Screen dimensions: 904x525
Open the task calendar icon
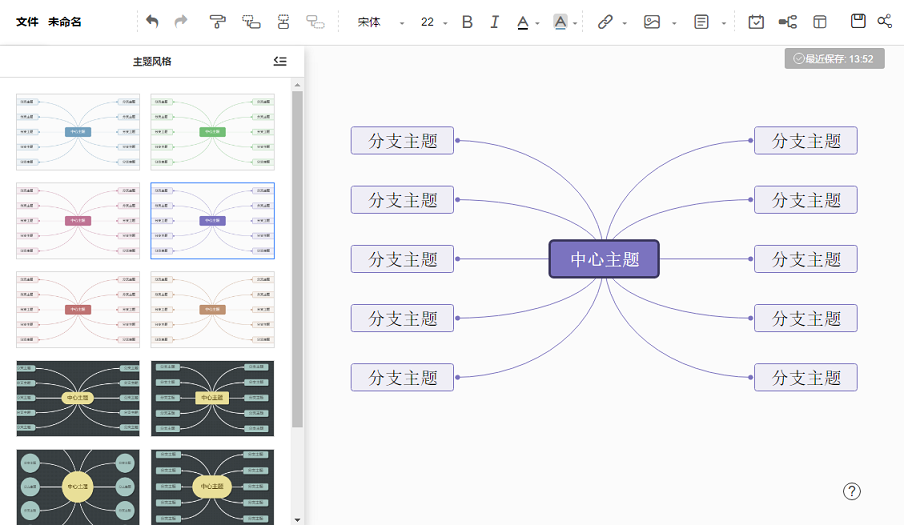tap(756, 22)
